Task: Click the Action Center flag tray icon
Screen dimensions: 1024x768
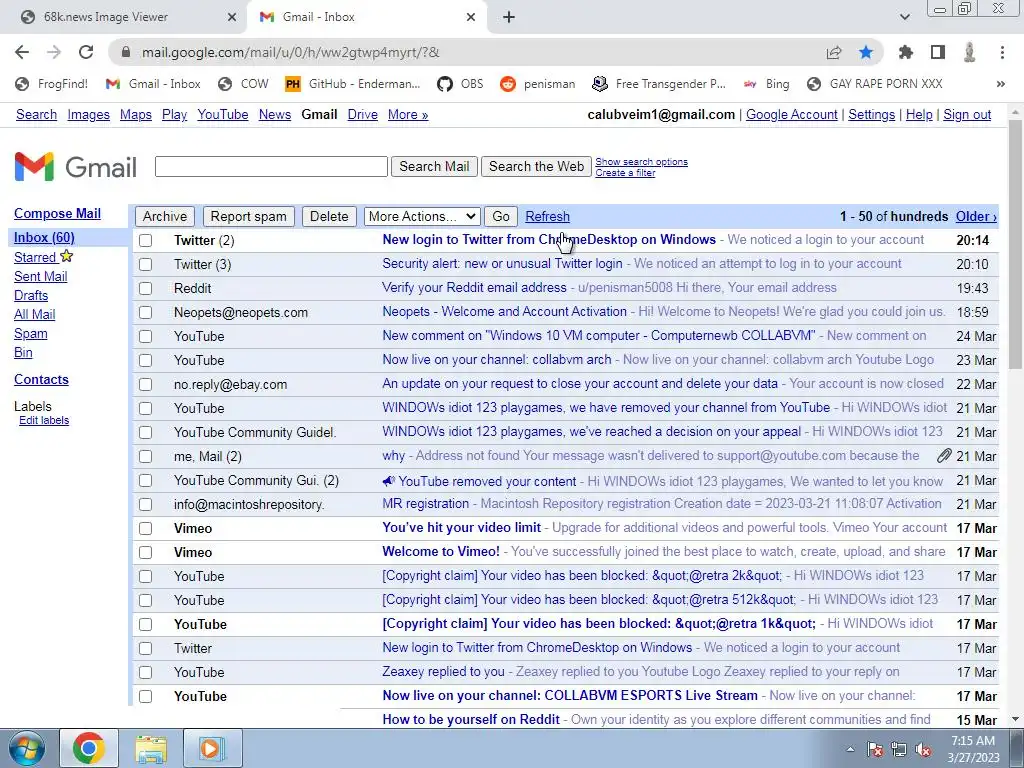Action: (874, 749)
